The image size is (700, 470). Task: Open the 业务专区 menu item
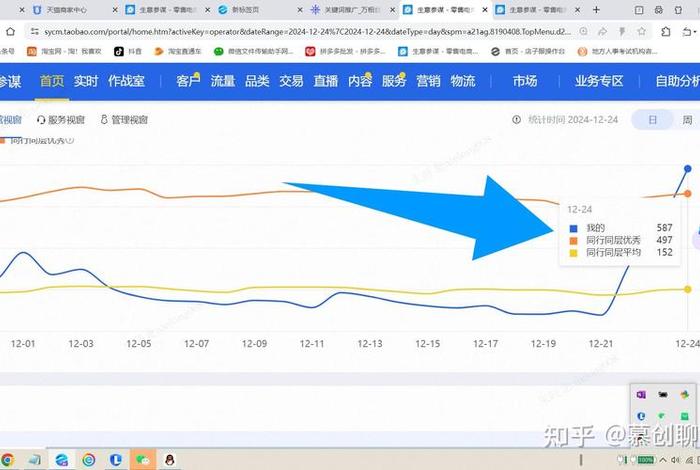click(x=599, y=81)
